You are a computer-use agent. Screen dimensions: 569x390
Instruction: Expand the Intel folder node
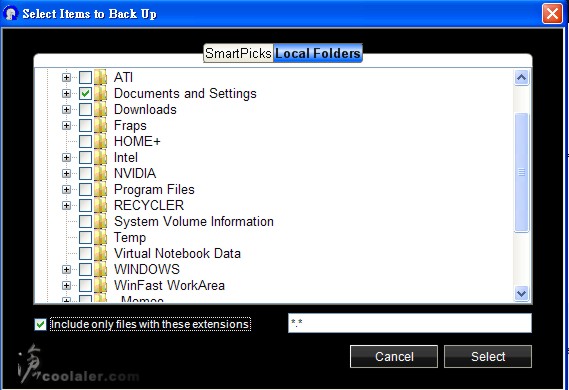(66, 157)
